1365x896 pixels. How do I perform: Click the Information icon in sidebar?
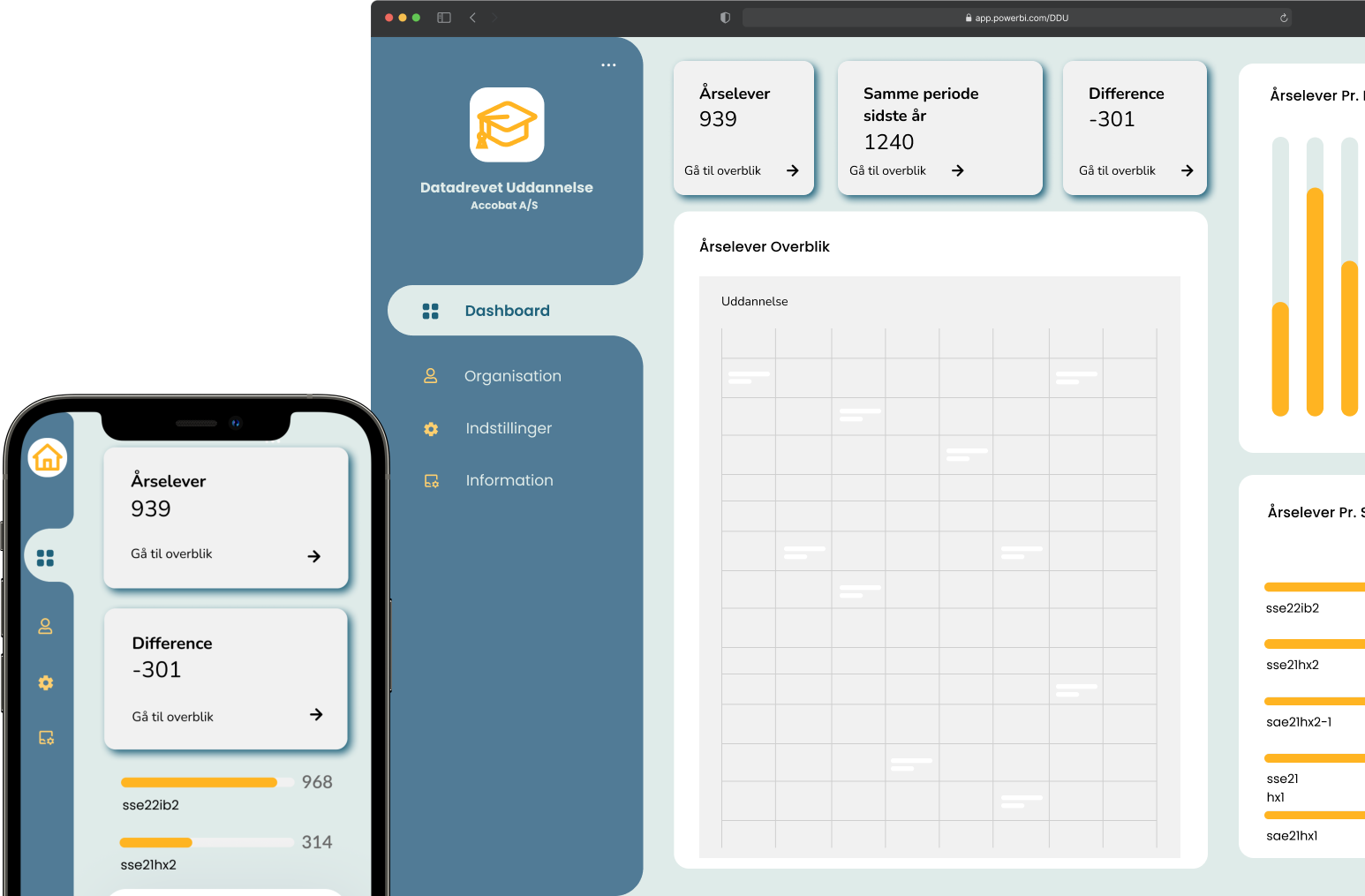[432, 481]
